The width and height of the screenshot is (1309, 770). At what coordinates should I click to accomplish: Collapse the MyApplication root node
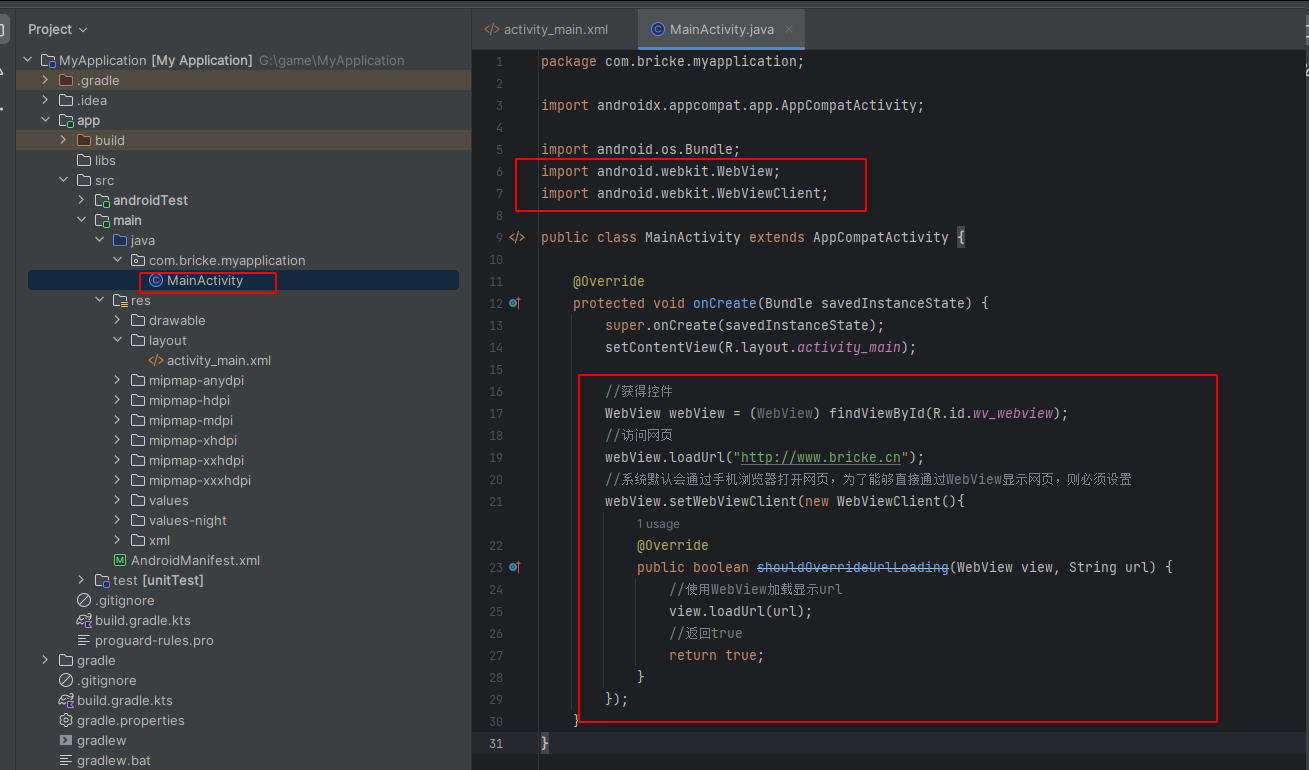coord(28,60)
